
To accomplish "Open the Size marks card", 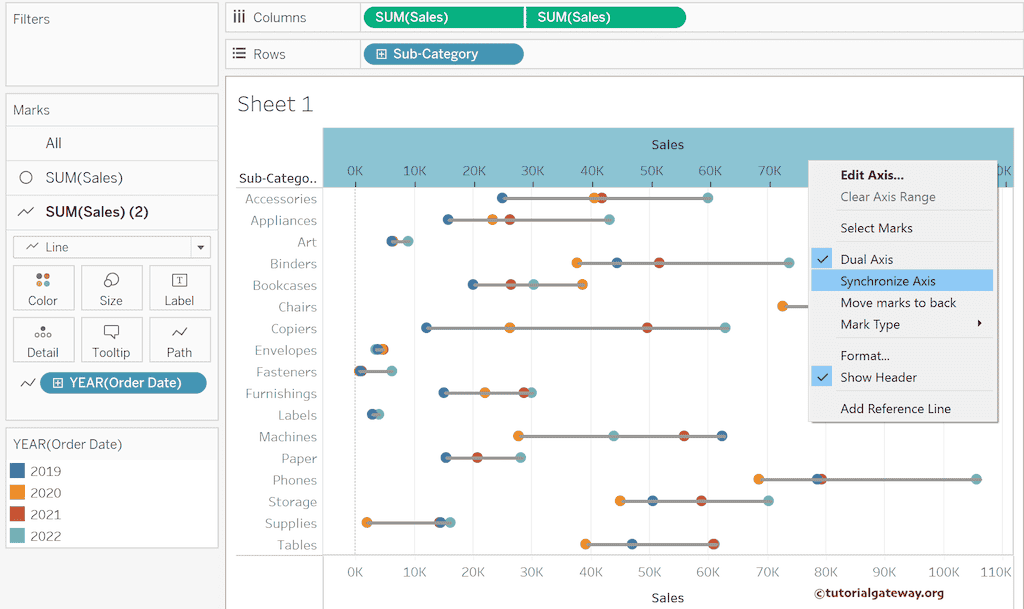I will point(111,287).
